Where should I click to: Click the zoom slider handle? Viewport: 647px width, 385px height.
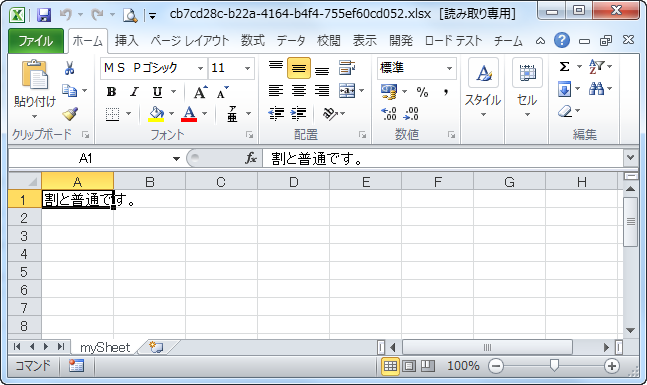tap(554, 366)
